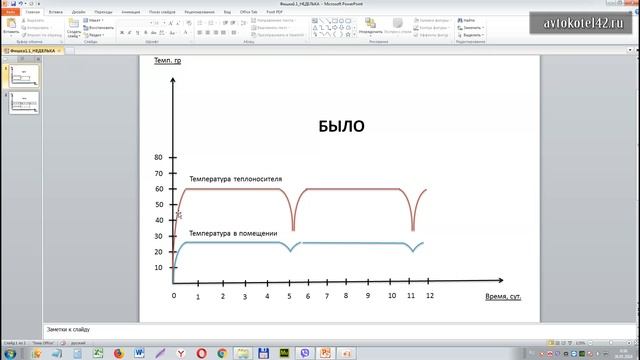Expand the shapes gallery more arrow
This screenshot has height=360, width=640.
[355, 35]
